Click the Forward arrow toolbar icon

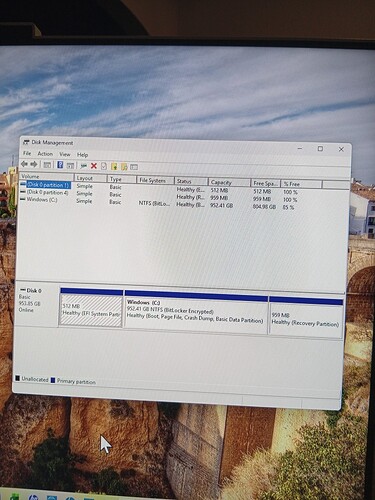click(34, 164)
